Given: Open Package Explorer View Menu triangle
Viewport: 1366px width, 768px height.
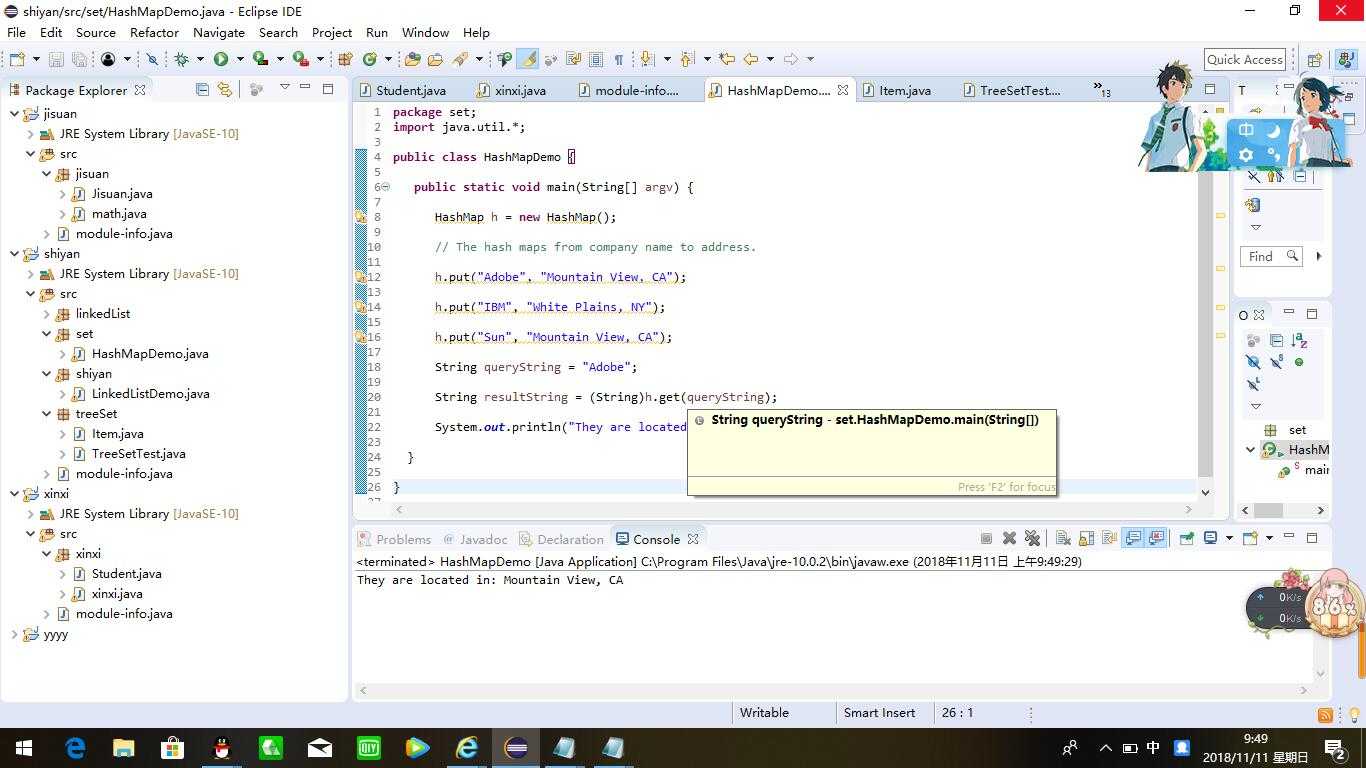Looking at the screenshot, I should 284,88.
